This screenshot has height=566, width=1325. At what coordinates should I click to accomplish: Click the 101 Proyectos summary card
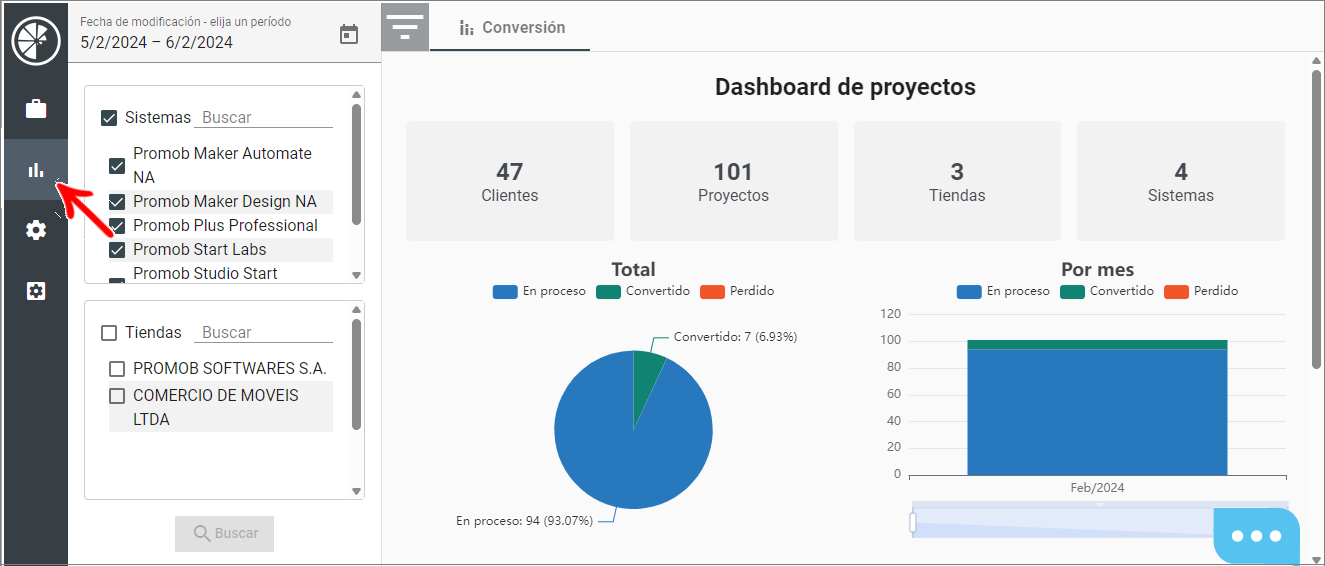(x=733, y=181)
